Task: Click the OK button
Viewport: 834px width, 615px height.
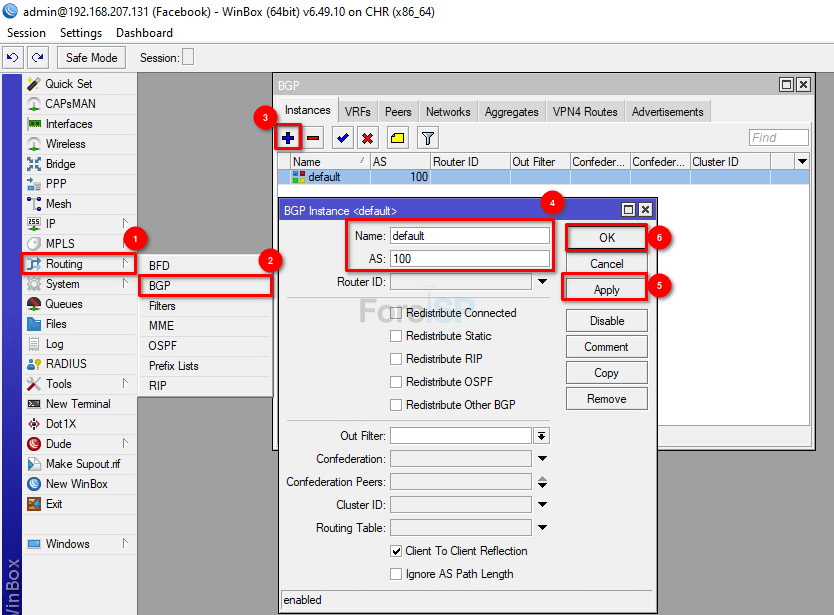Action: click(607, 238)
